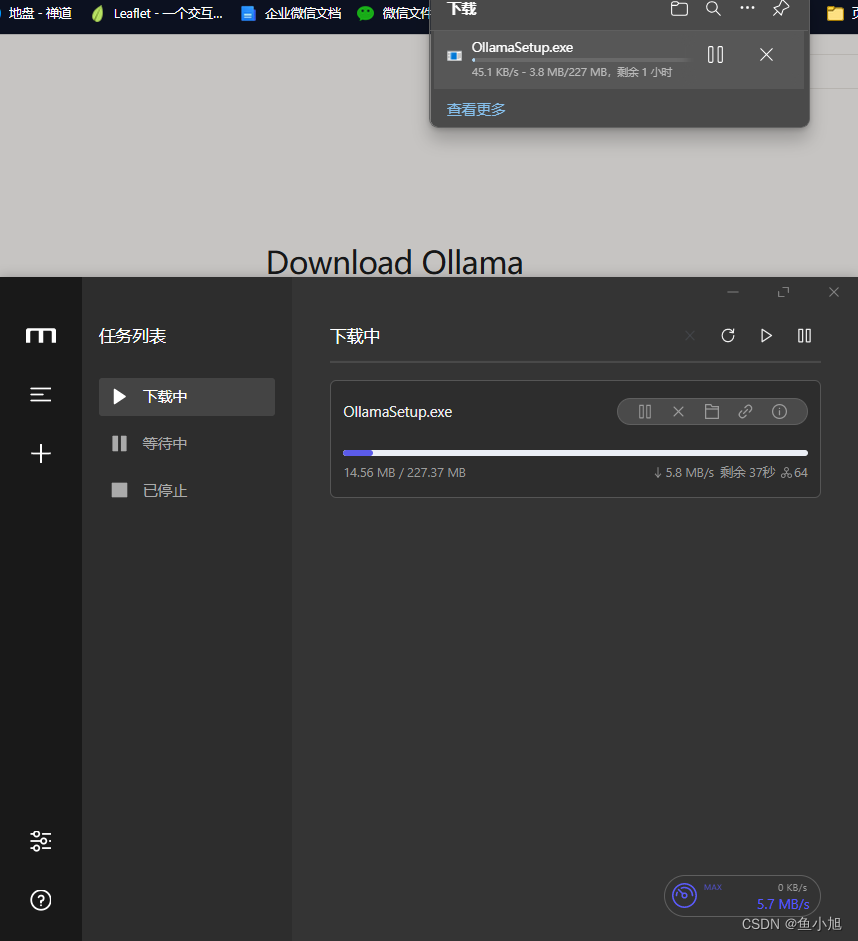Click the 剩余 37秒 remaining time text

[x=748, y=473]
